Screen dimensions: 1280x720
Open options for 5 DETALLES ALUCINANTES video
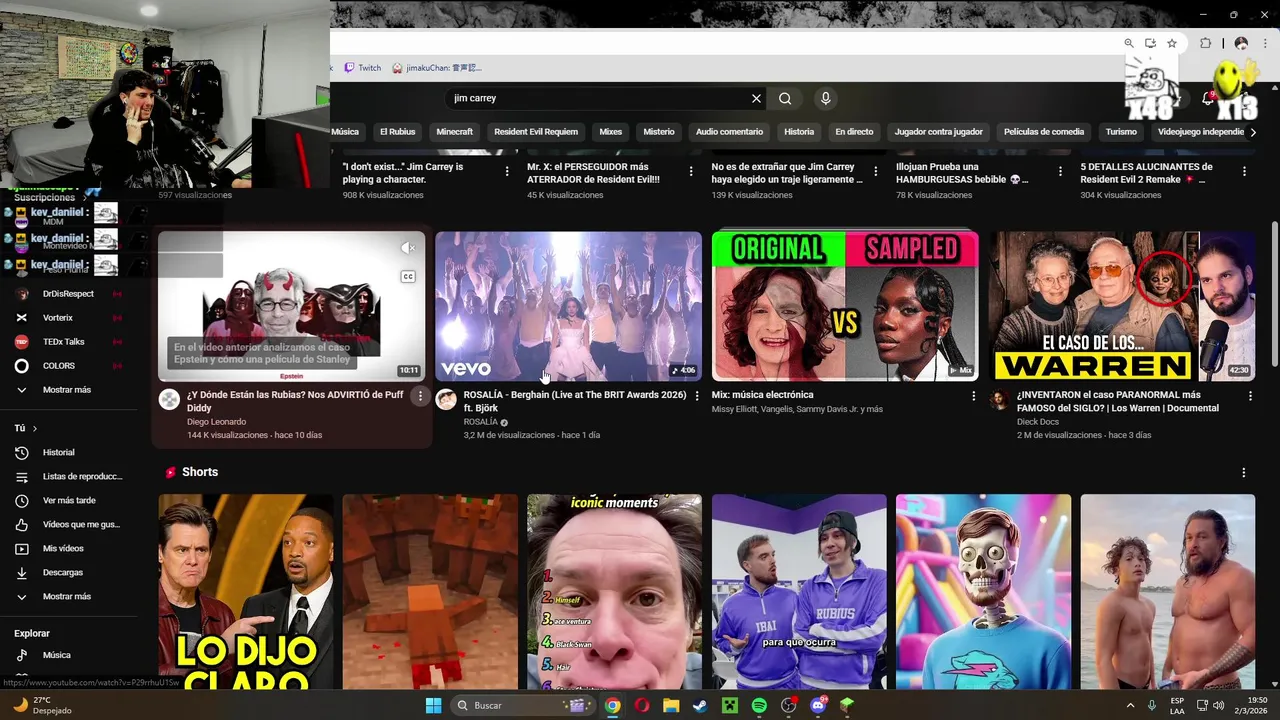1245,172
